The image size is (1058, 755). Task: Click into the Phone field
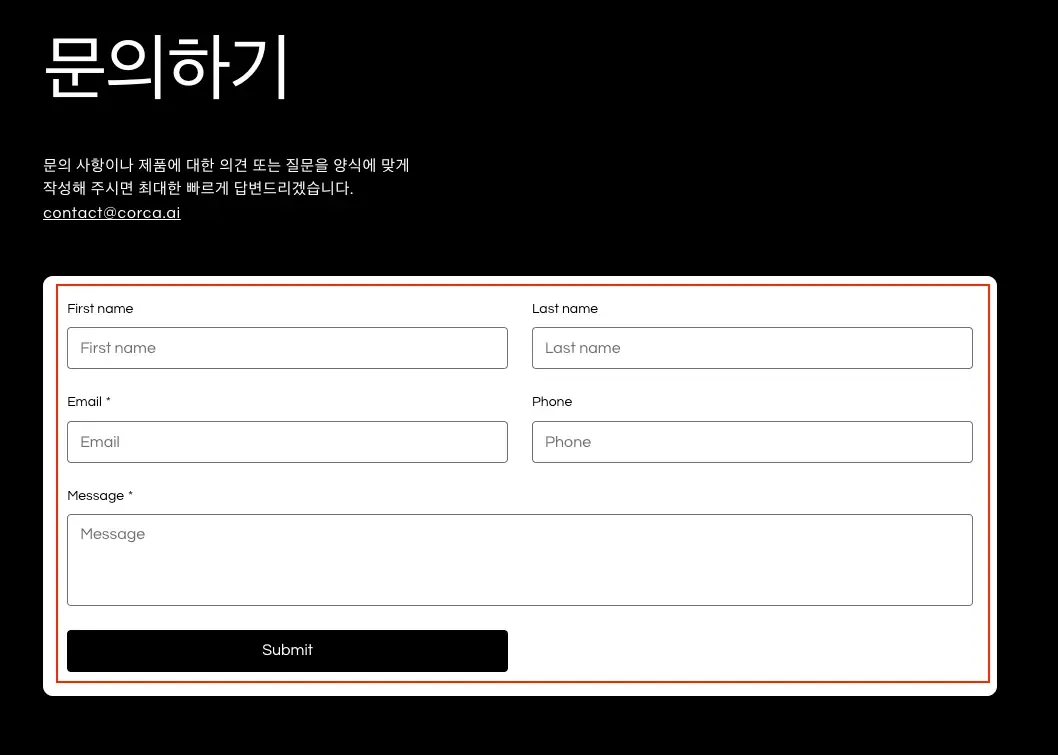pyautogui.click(x=752, y=442)
